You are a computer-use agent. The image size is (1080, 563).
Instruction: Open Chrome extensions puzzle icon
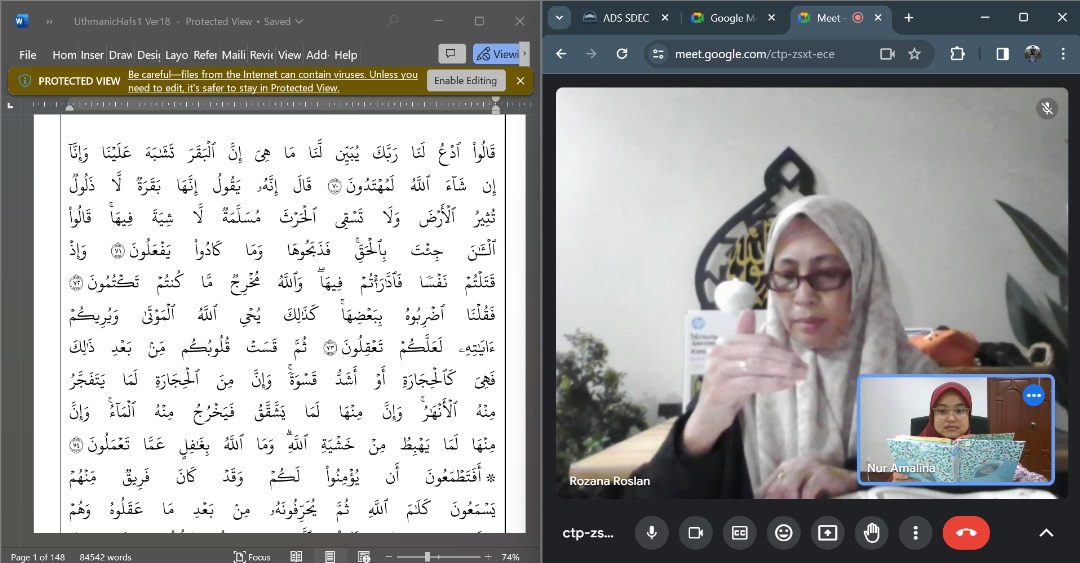957,54
